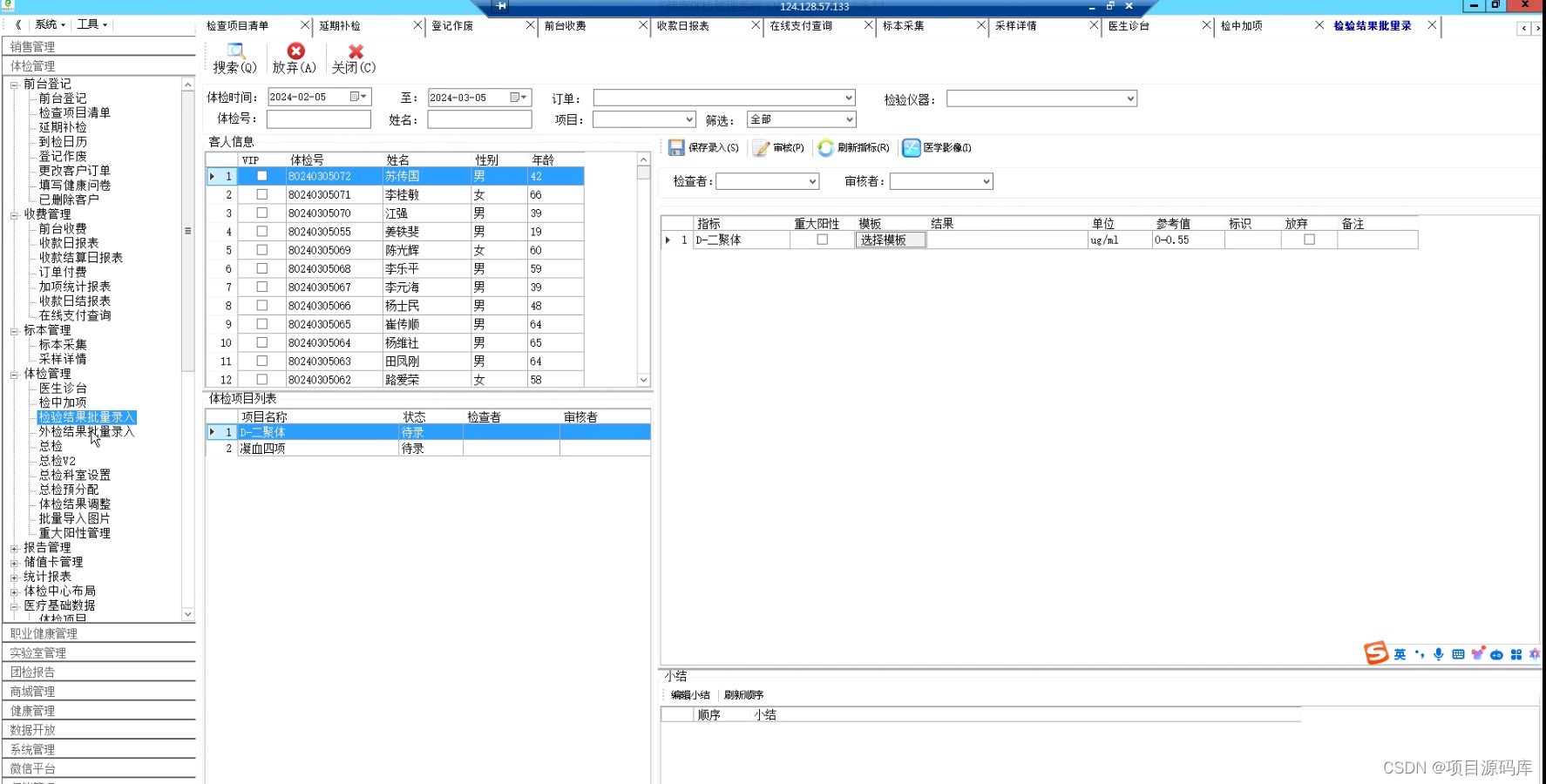Click the 审核(P) review pencil icon
The width and height of the screenshot is (1546, 784).
[762, 148]
